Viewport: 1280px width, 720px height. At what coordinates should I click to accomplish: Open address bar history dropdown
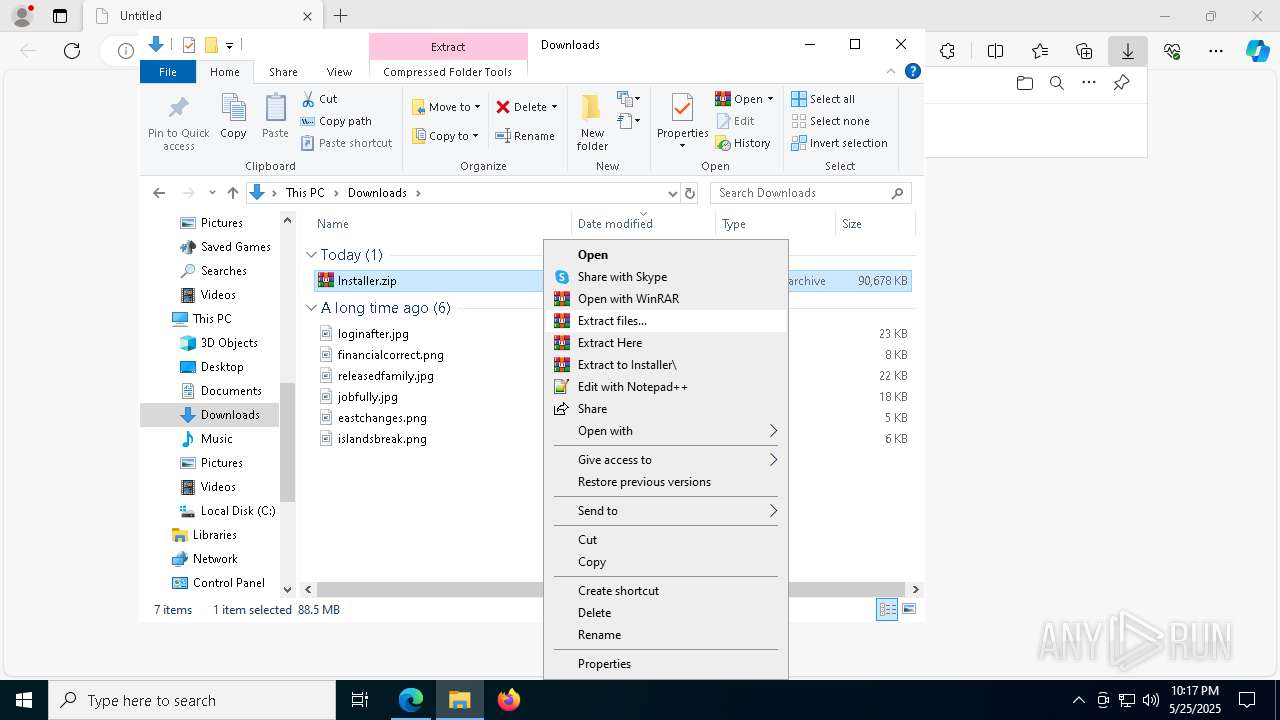[x=672, y=193]
